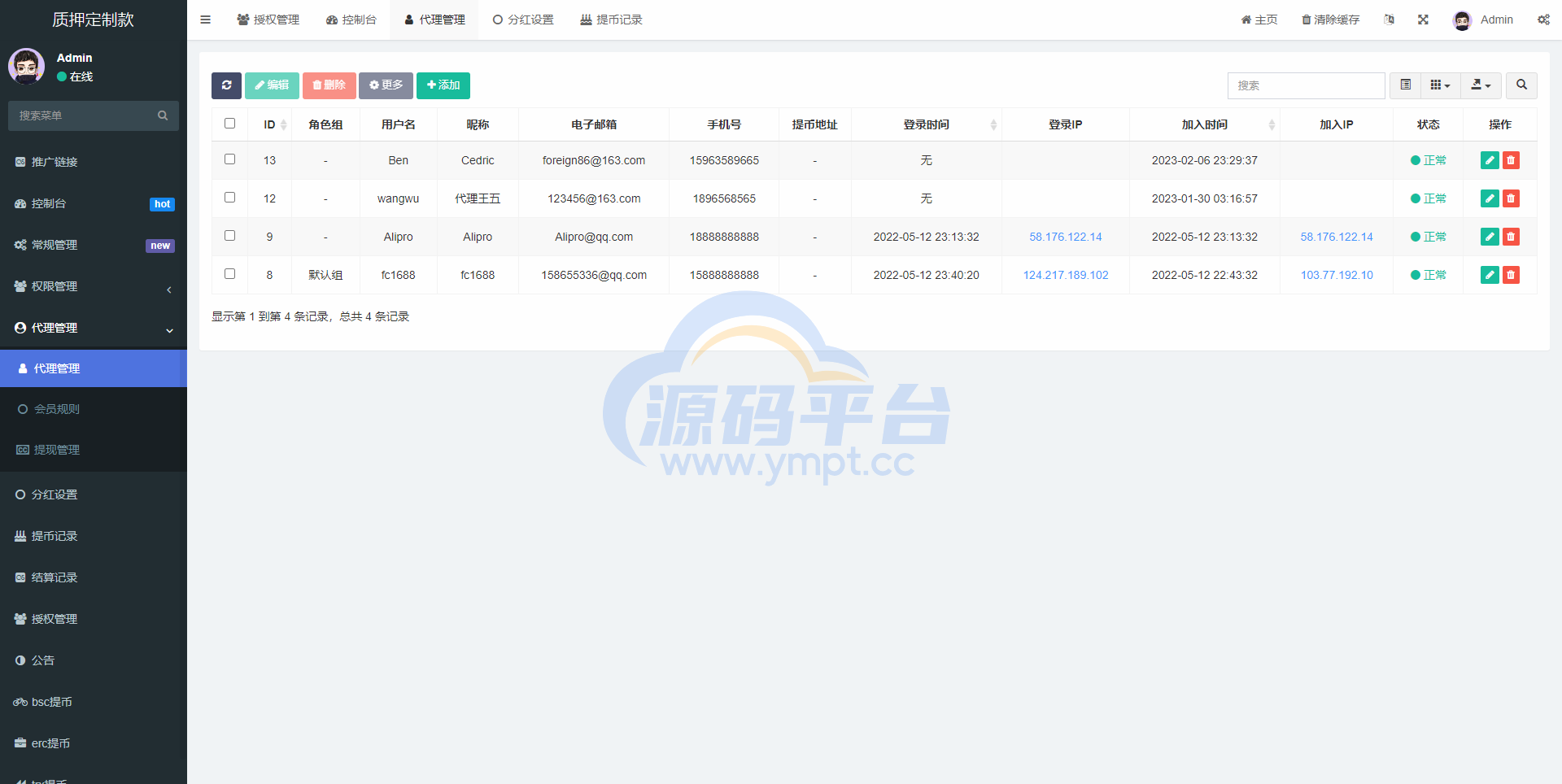Image resolution: width=1562 pixels, height=784 pixels.
Task: Open 控制台 with hot badge in sidebar
Action: point(94,203)
